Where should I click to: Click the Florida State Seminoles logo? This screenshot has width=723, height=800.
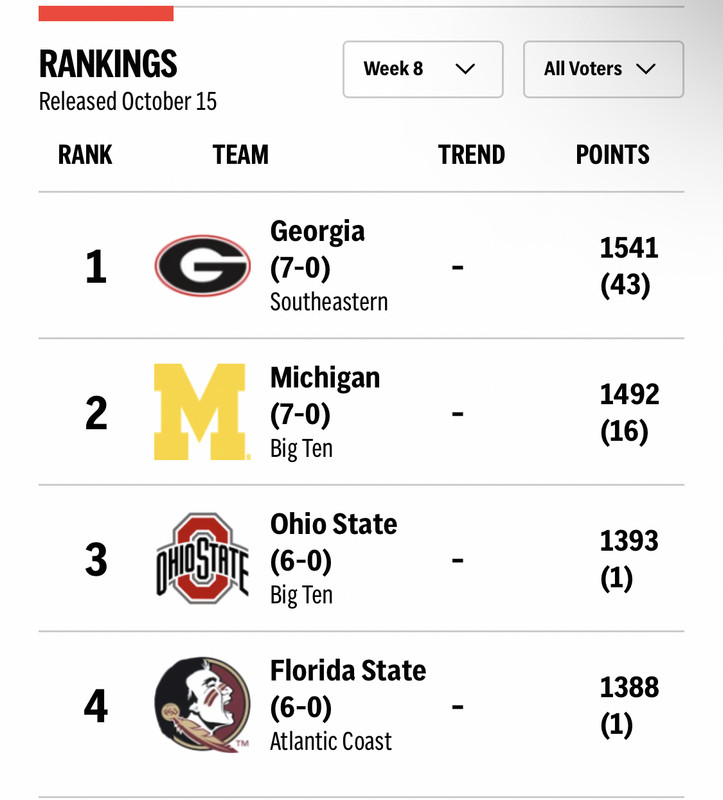tap(203, 705)
